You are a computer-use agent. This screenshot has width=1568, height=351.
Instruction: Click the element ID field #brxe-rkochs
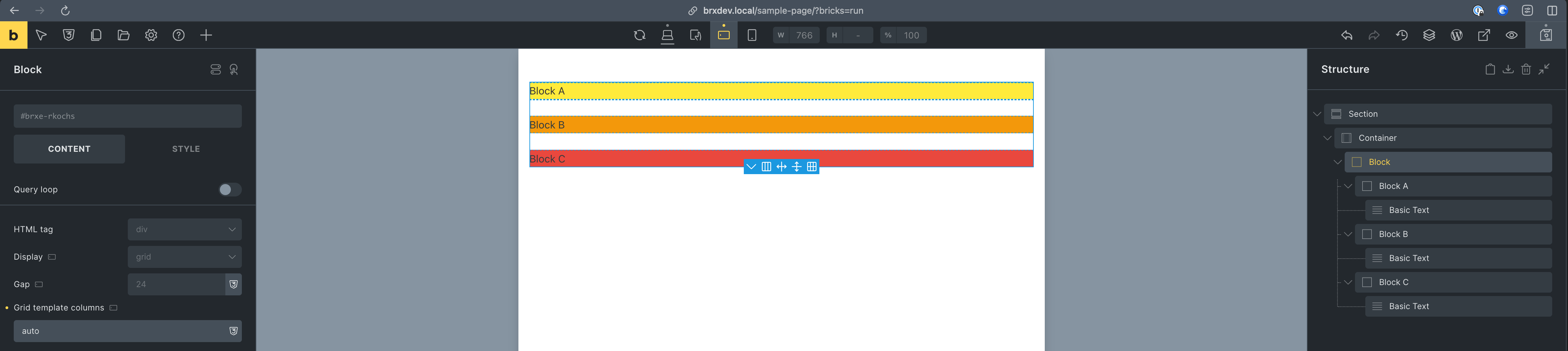[x=128, y=116]
